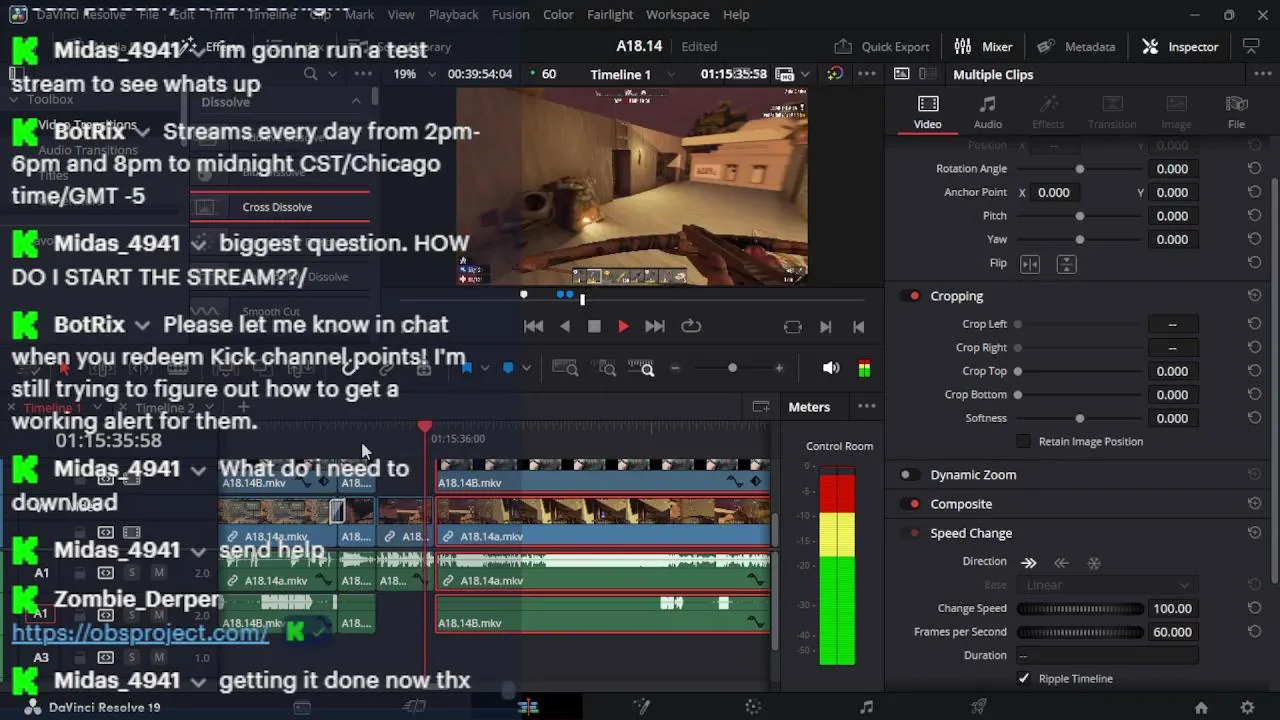Click the red Play button

[x=623, y=326]
